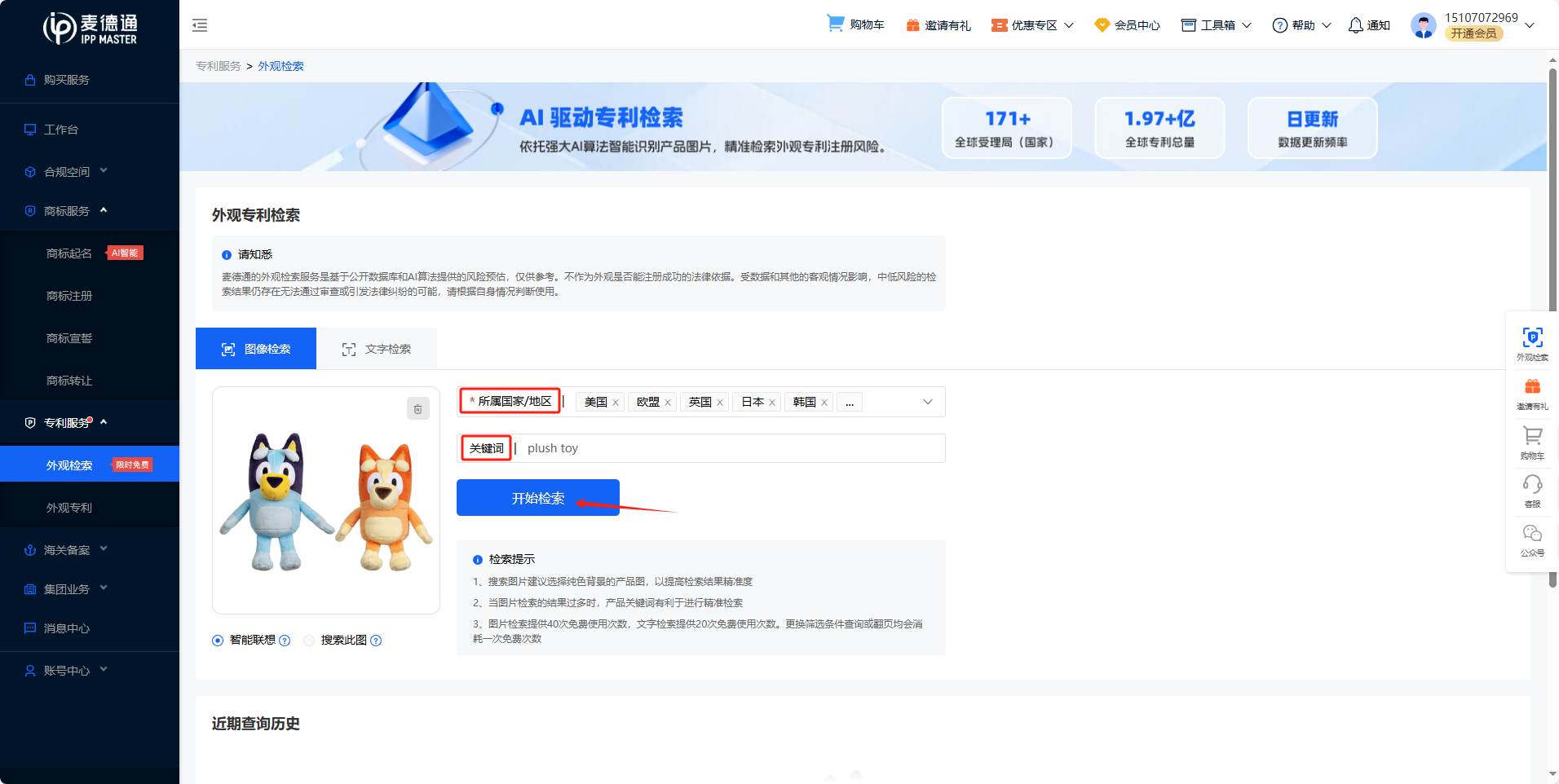This screenshot has height=784, width=1559.
Task: Open 外观检索 in the floating right panel
Action: (1532, 344)
